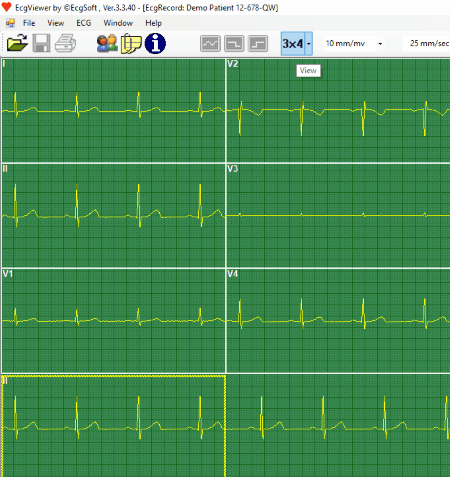
Task: Open the yellow notes icon
Action: (x=131, y=43)
